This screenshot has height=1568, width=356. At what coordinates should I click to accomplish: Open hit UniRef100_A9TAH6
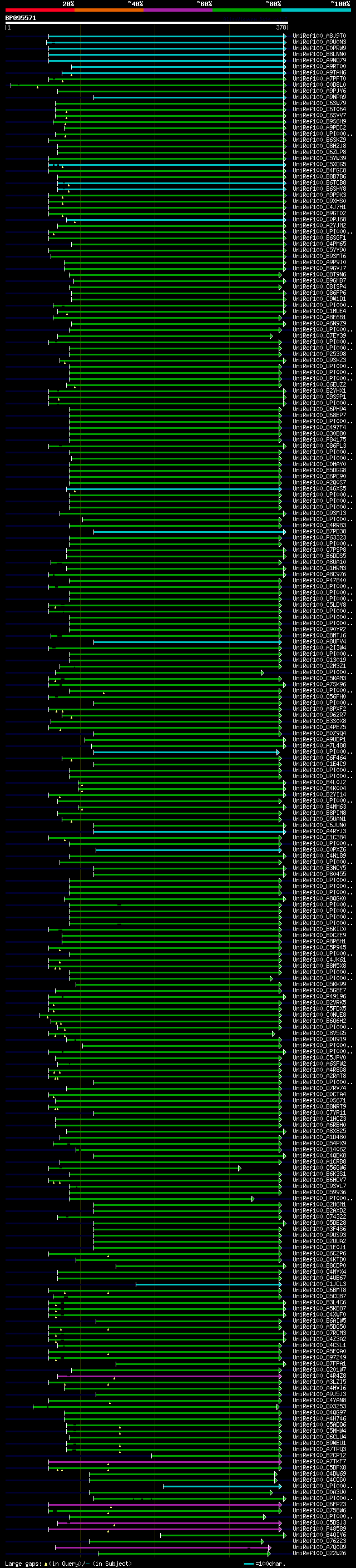point(319,72)
